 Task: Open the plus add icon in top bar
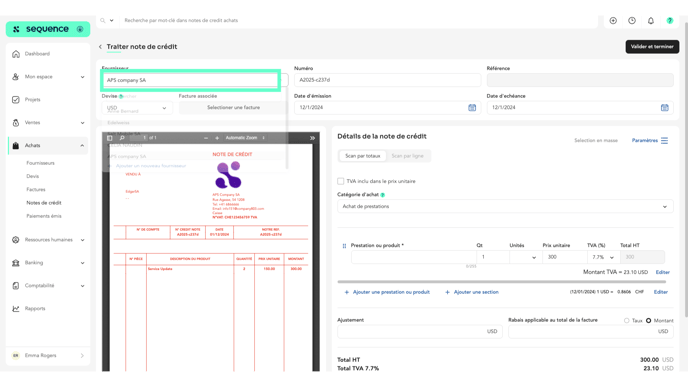(x=613, y=21)
